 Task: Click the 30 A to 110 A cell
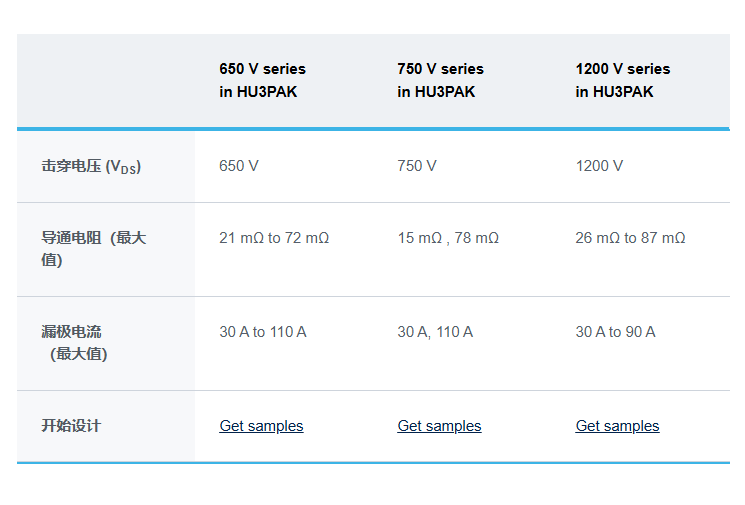click(263, 332)
